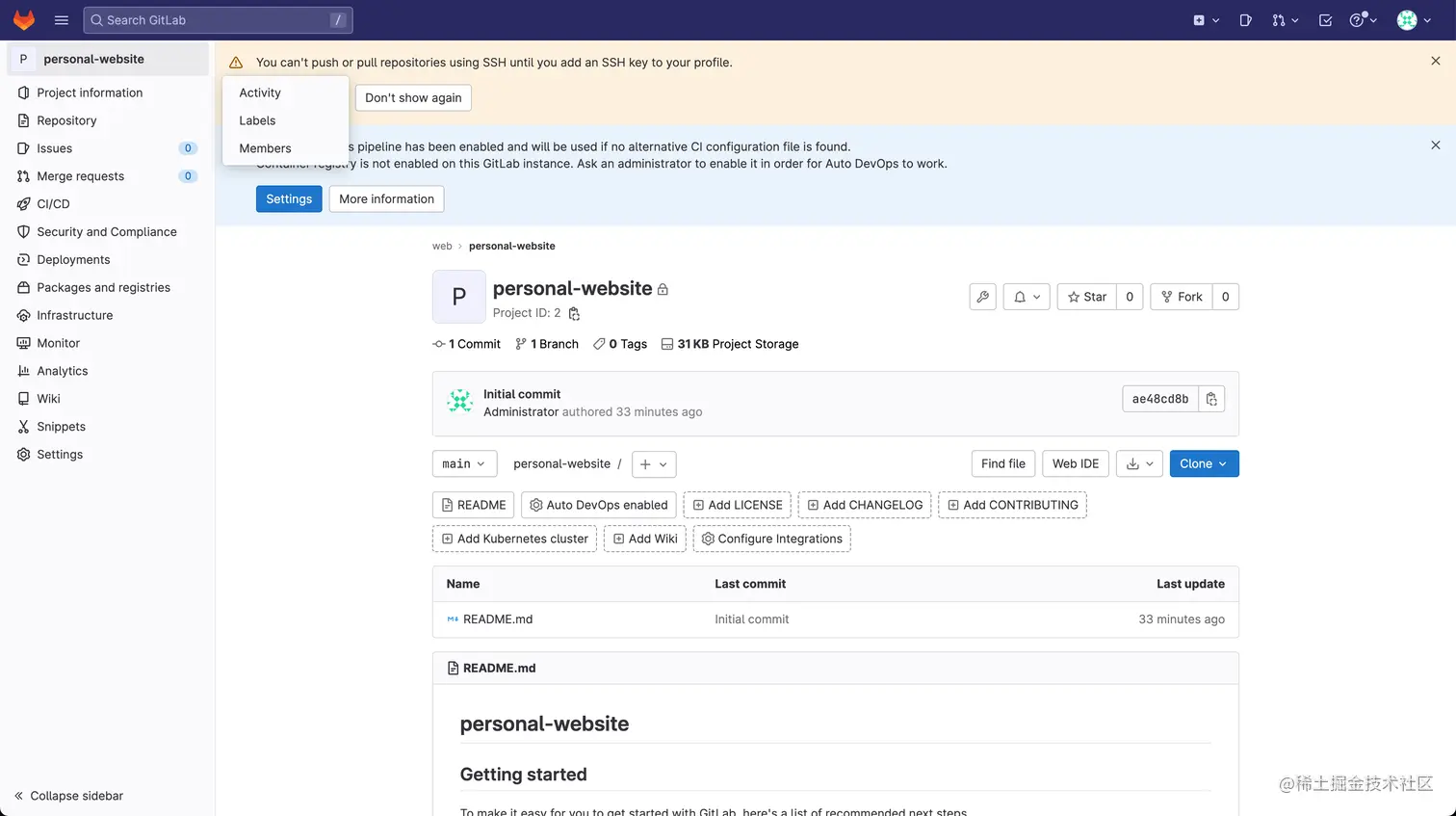Screen dimensions: 1456x816
Task: Collapse the left sidebar
Action: click(69, 796)
